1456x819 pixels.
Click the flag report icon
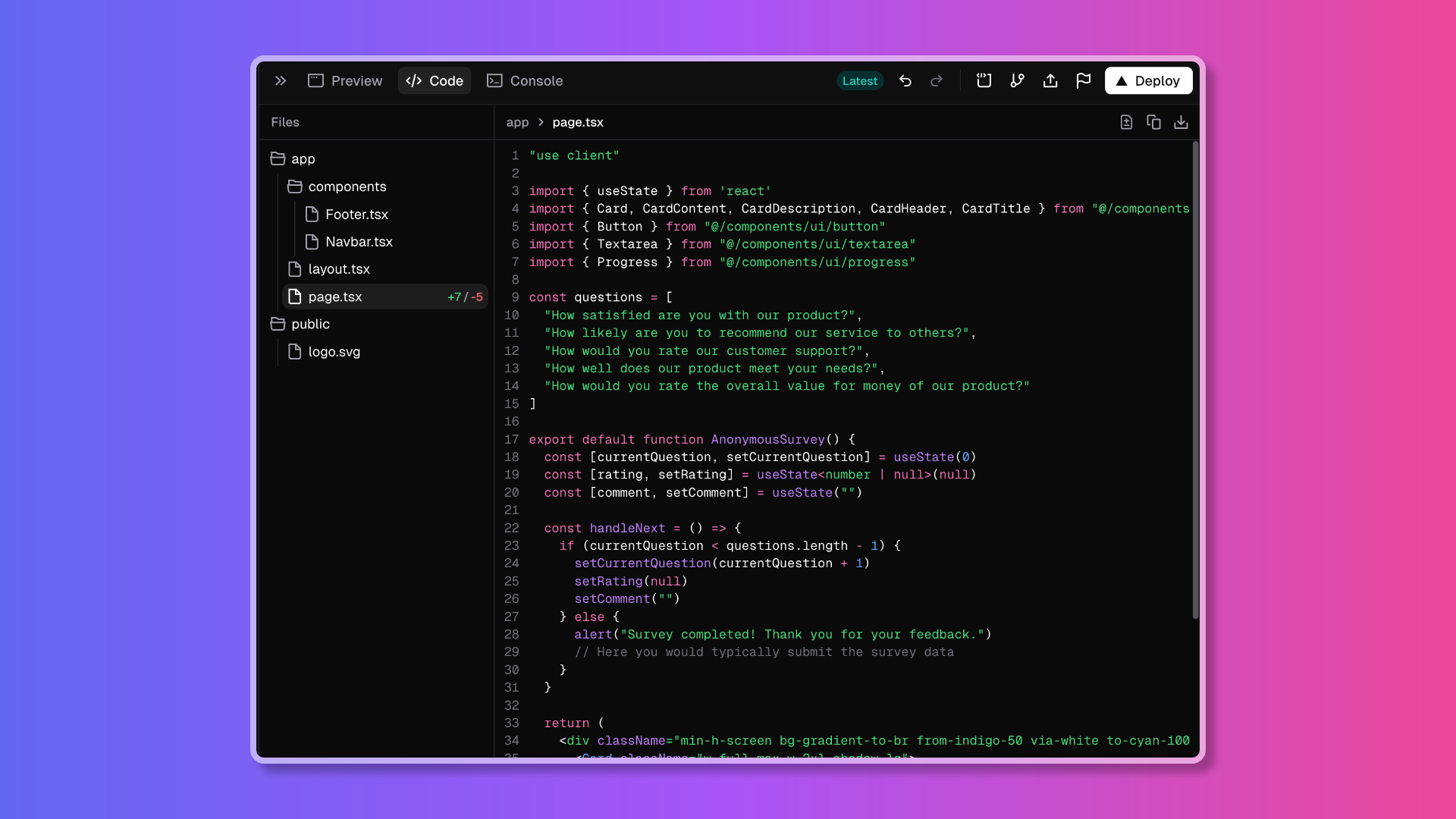point(1083,80)
